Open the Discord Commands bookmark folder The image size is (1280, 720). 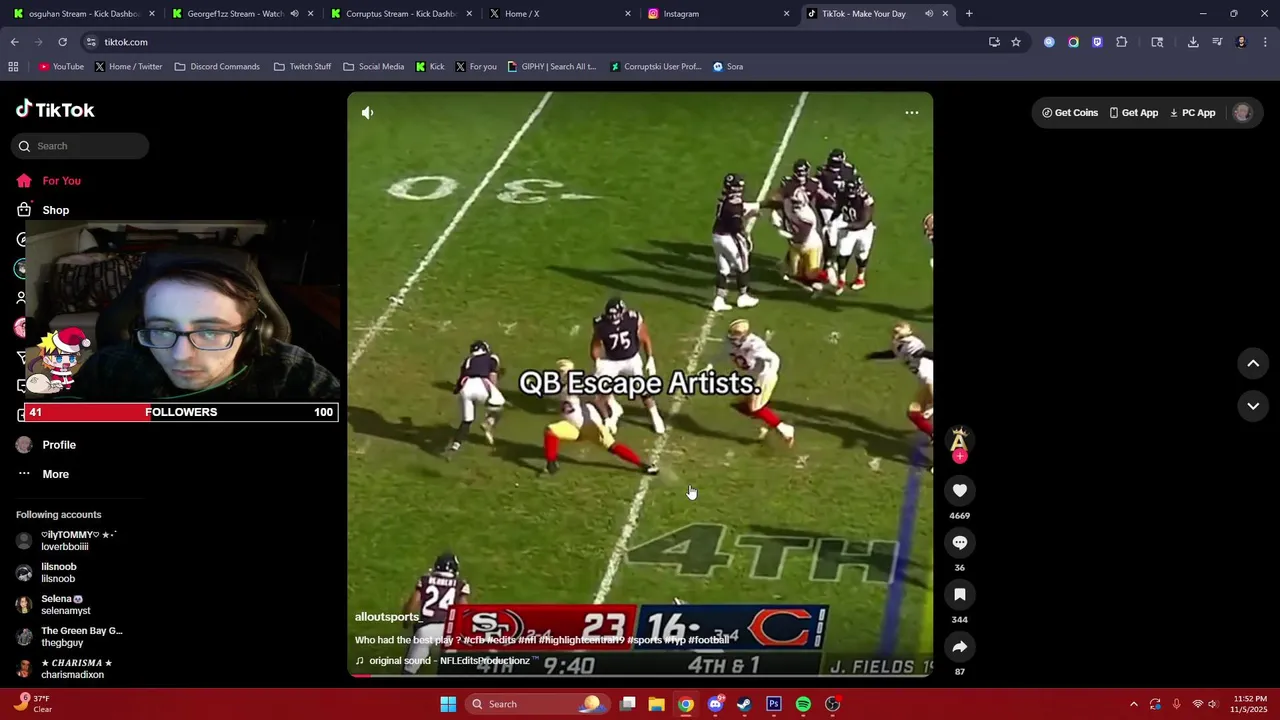click(217, 67)
